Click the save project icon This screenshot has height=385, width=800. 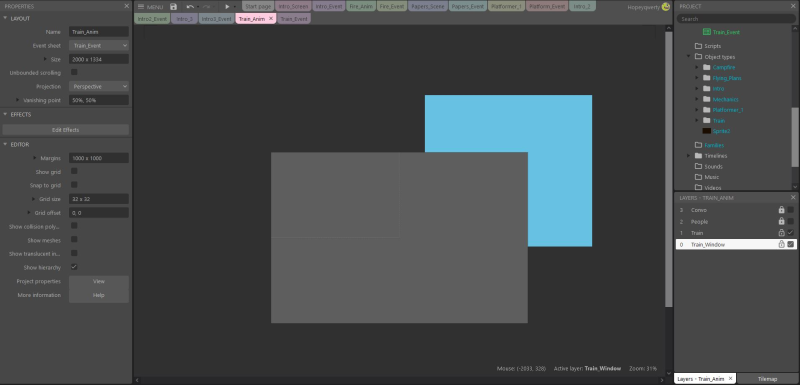click(173, 7)
